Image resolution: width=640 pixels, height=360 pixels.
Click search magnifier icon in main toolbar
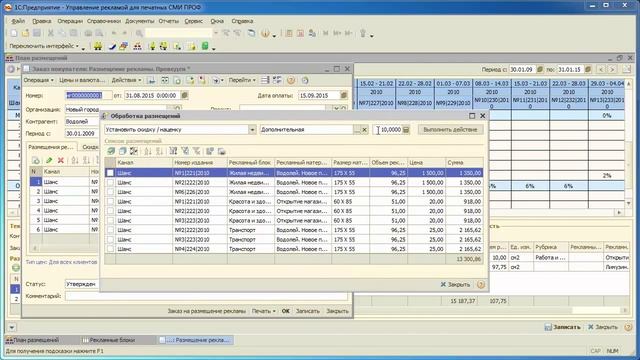(x=139, y=33)
